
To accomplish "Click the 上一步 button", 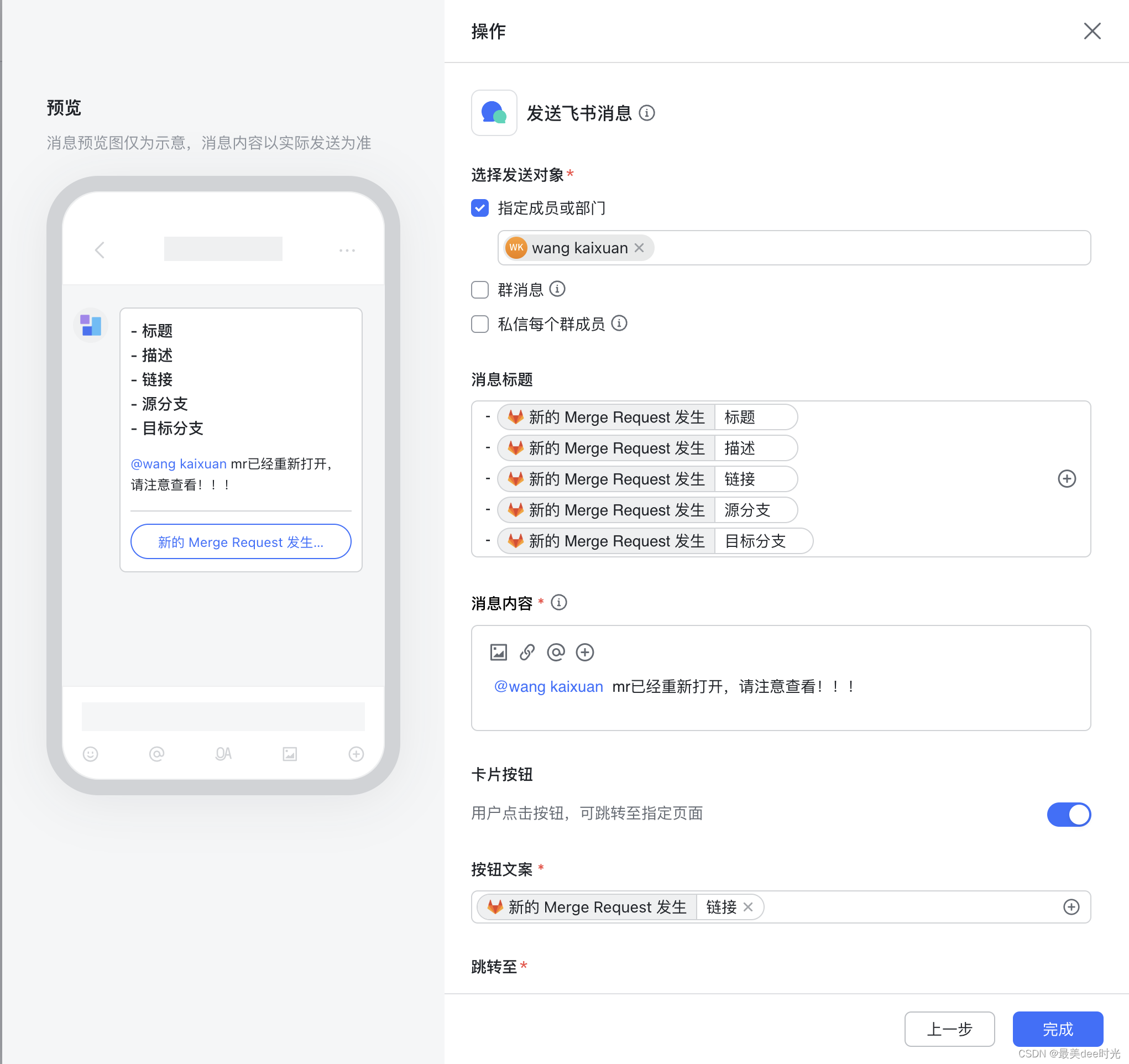I will (x=949, y=1029).
